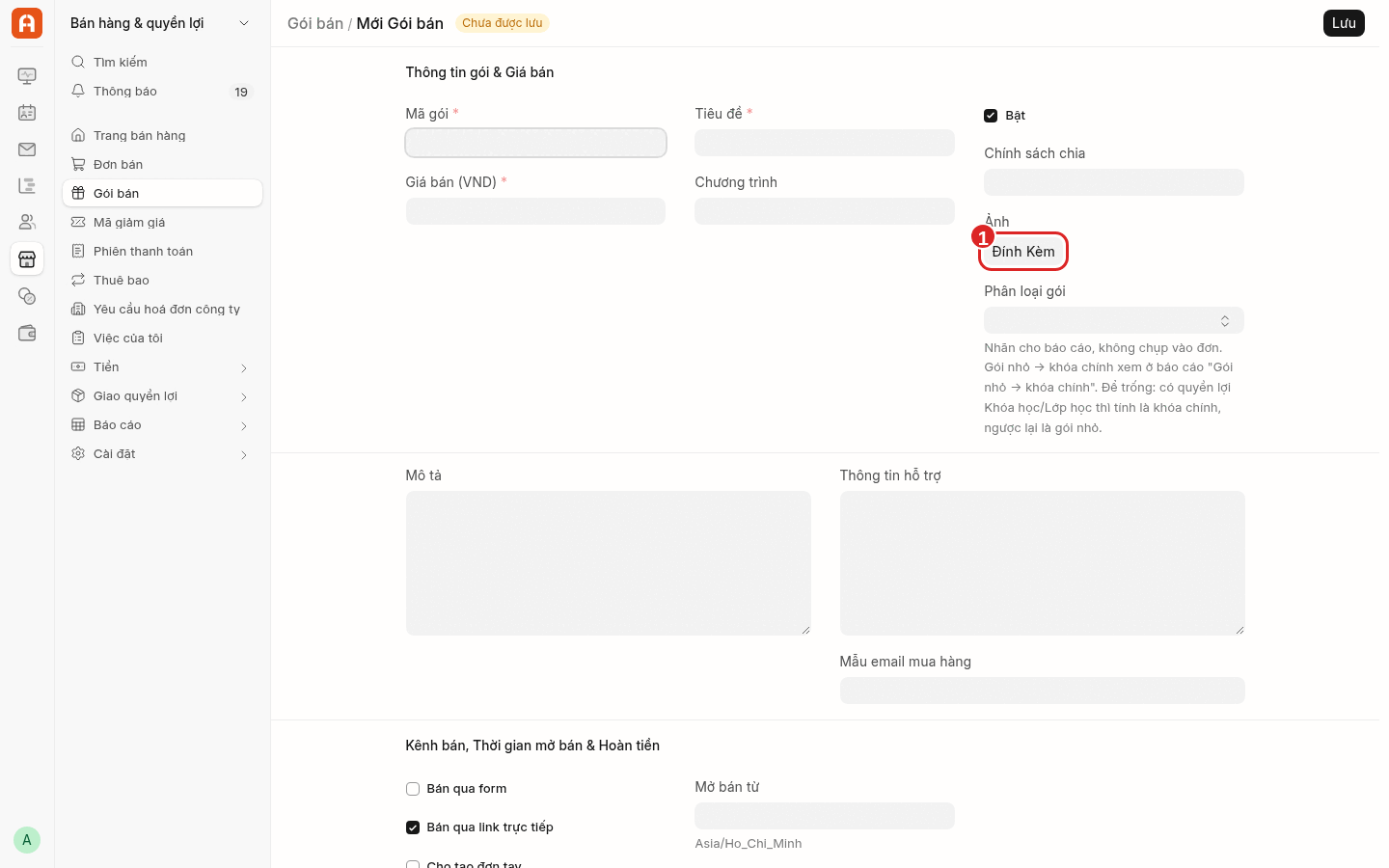Uncheck Bán qua link trực tiếp

pos(413,827)
